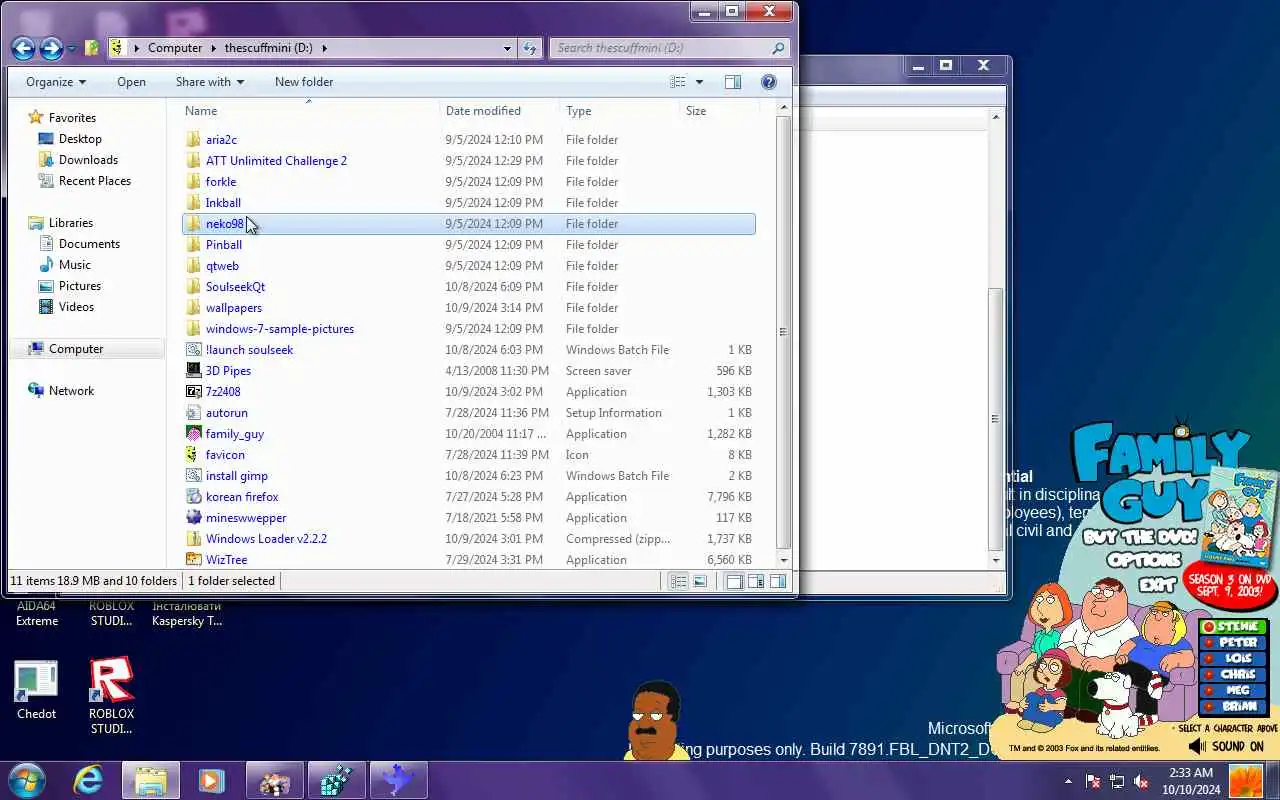Select the 3D Pipes screen saver icon
1280x800 pixels.
(x=194, y=371)
